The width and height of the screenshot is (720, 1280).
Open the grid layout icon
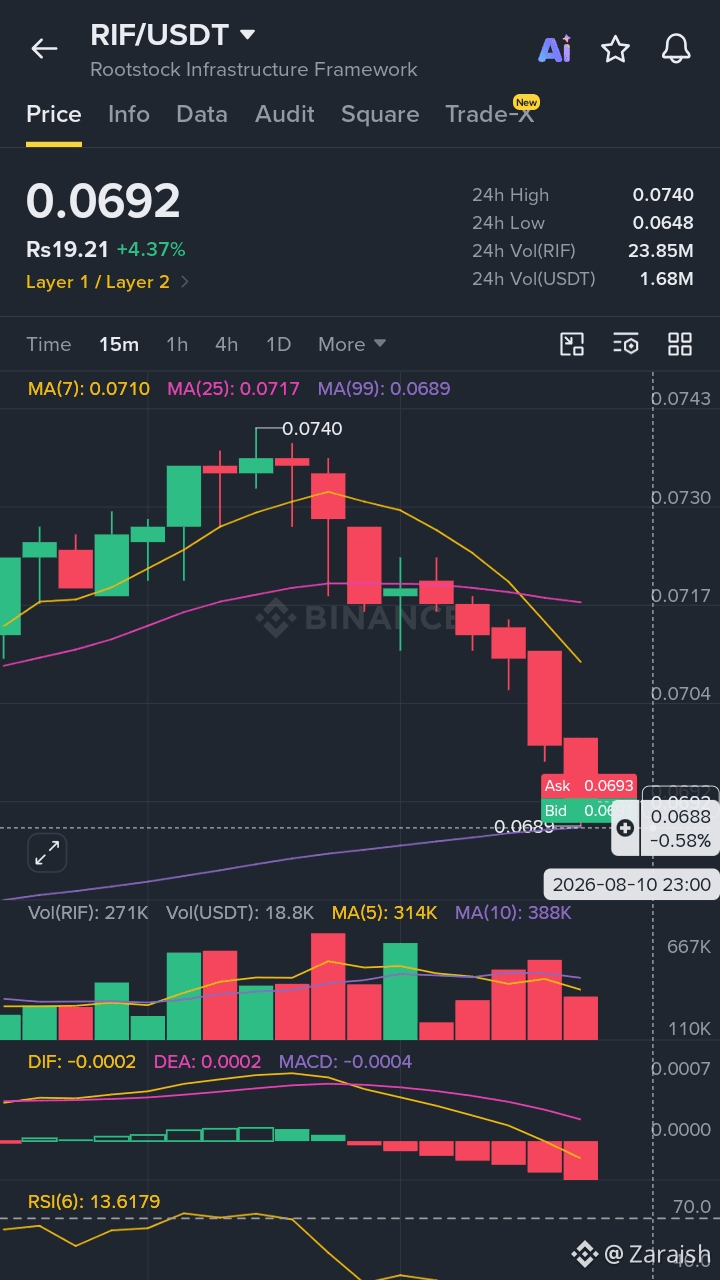(x=680, y=344)
